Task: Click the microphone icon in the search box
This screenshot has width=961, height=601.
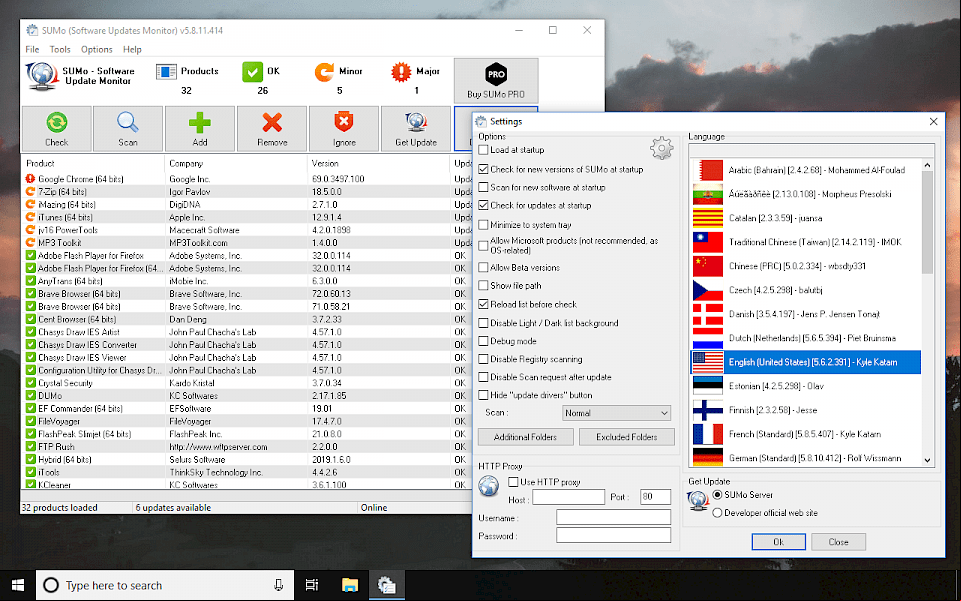Action: pyautogui.click(x=278, y=585)
